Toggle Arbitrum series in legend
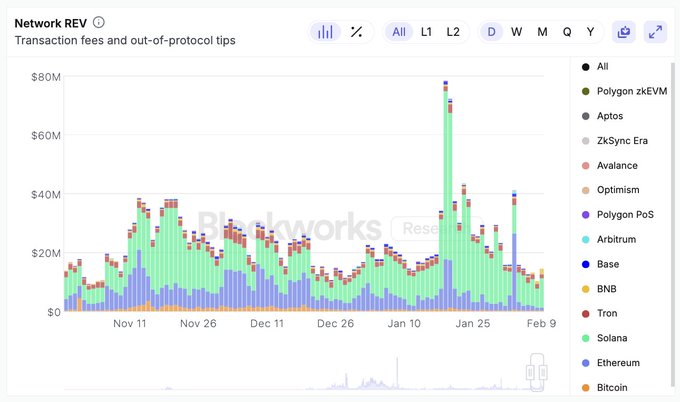The width and height of the screenshot is (680, 402). click(x=608, y=239)
